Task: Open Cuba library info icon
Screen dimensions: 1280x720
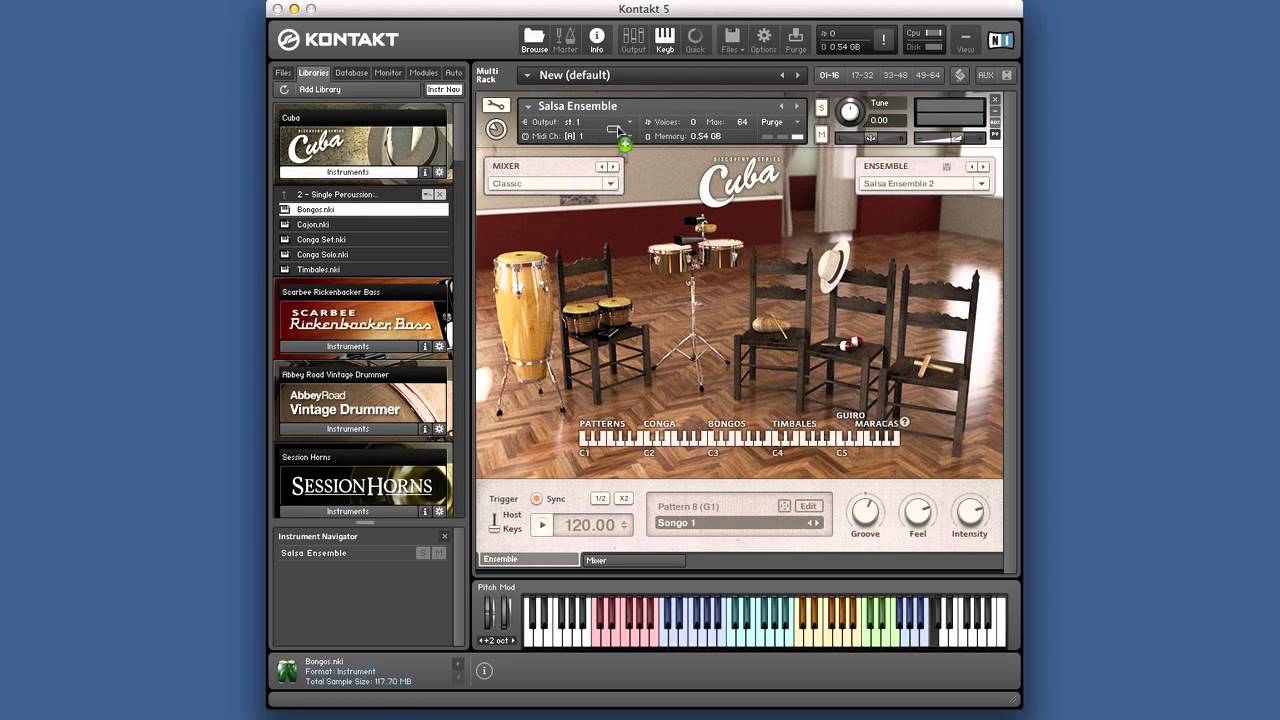Action: pos(425,172)
